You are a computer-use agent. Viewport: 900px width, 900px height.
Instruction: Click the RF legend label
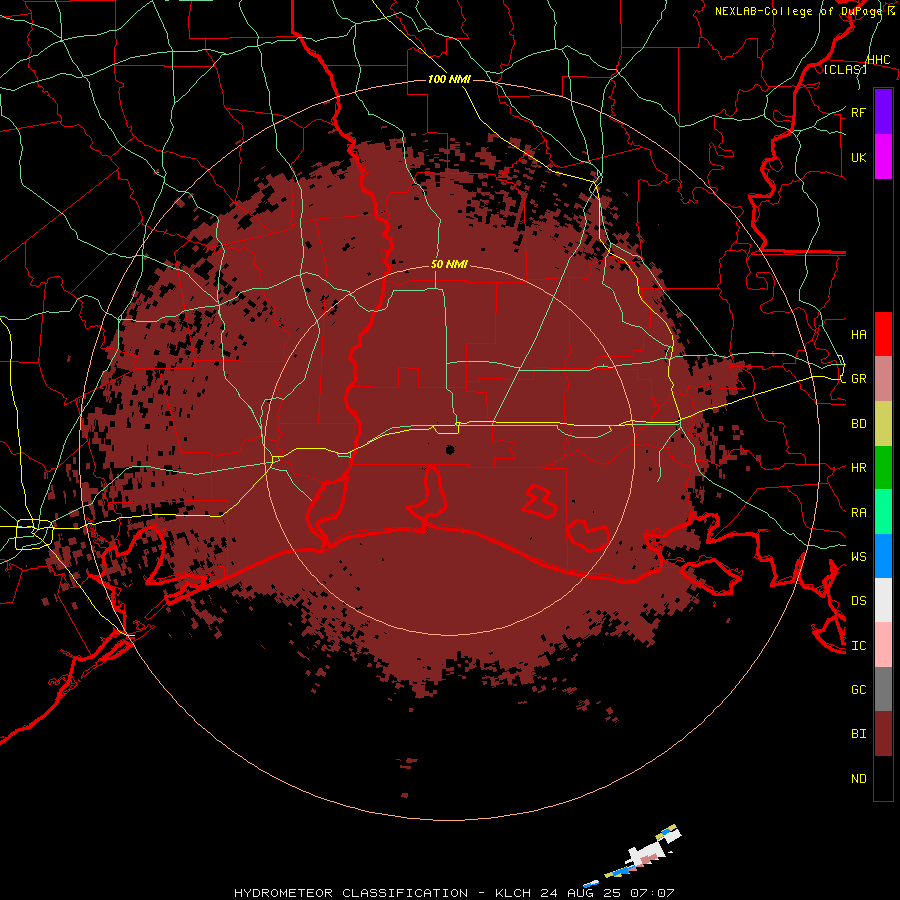coord(858,112)
